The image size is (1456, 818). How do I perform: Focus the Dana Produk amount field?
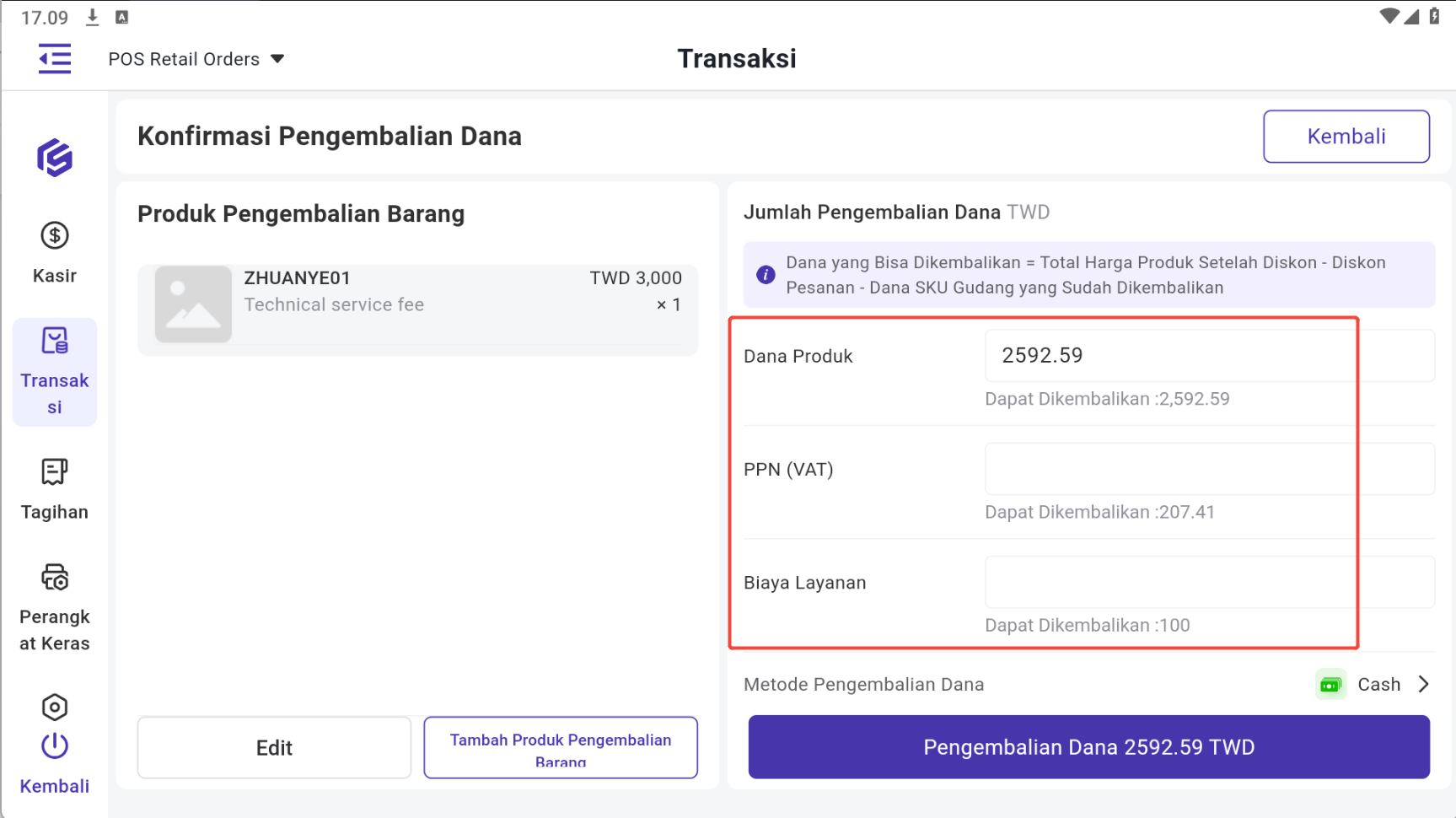pos(1209,356)
